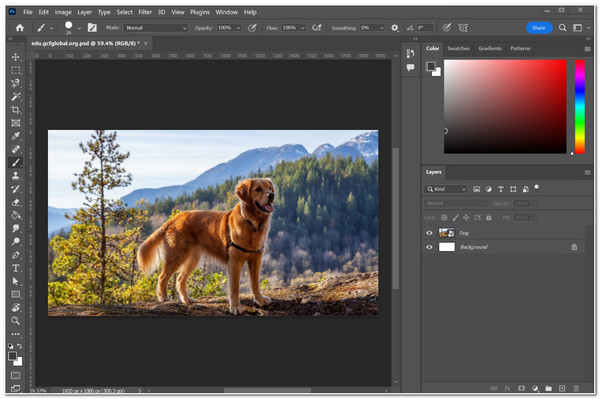Open the painting Mode dropdown
The image size is (600, 399).
coord(156,28)
